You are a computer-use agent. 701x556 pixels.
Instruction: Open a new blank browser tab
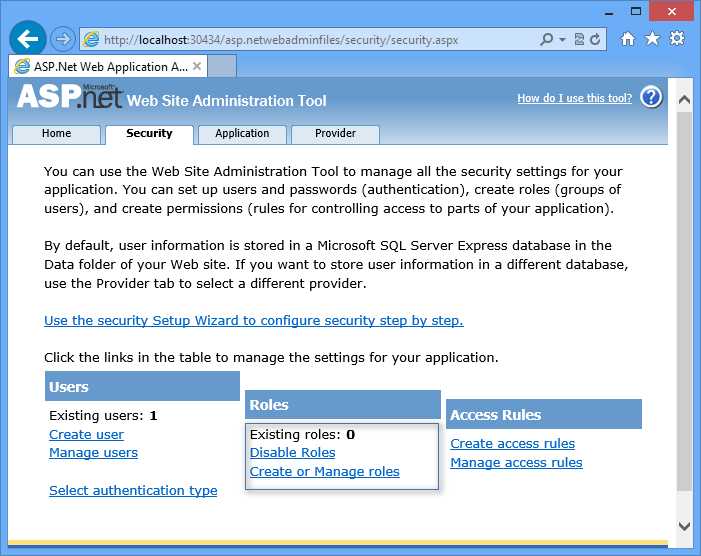click(x=222, y=66)
